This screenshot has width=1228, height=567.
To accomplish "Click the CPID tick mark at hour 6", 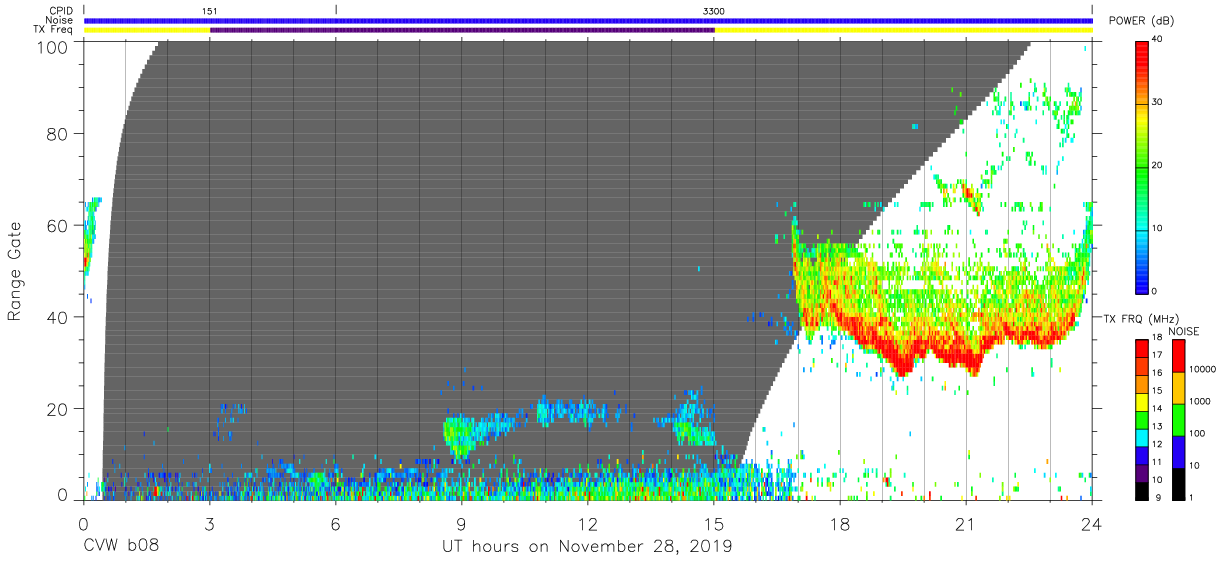I will (336, 10).
